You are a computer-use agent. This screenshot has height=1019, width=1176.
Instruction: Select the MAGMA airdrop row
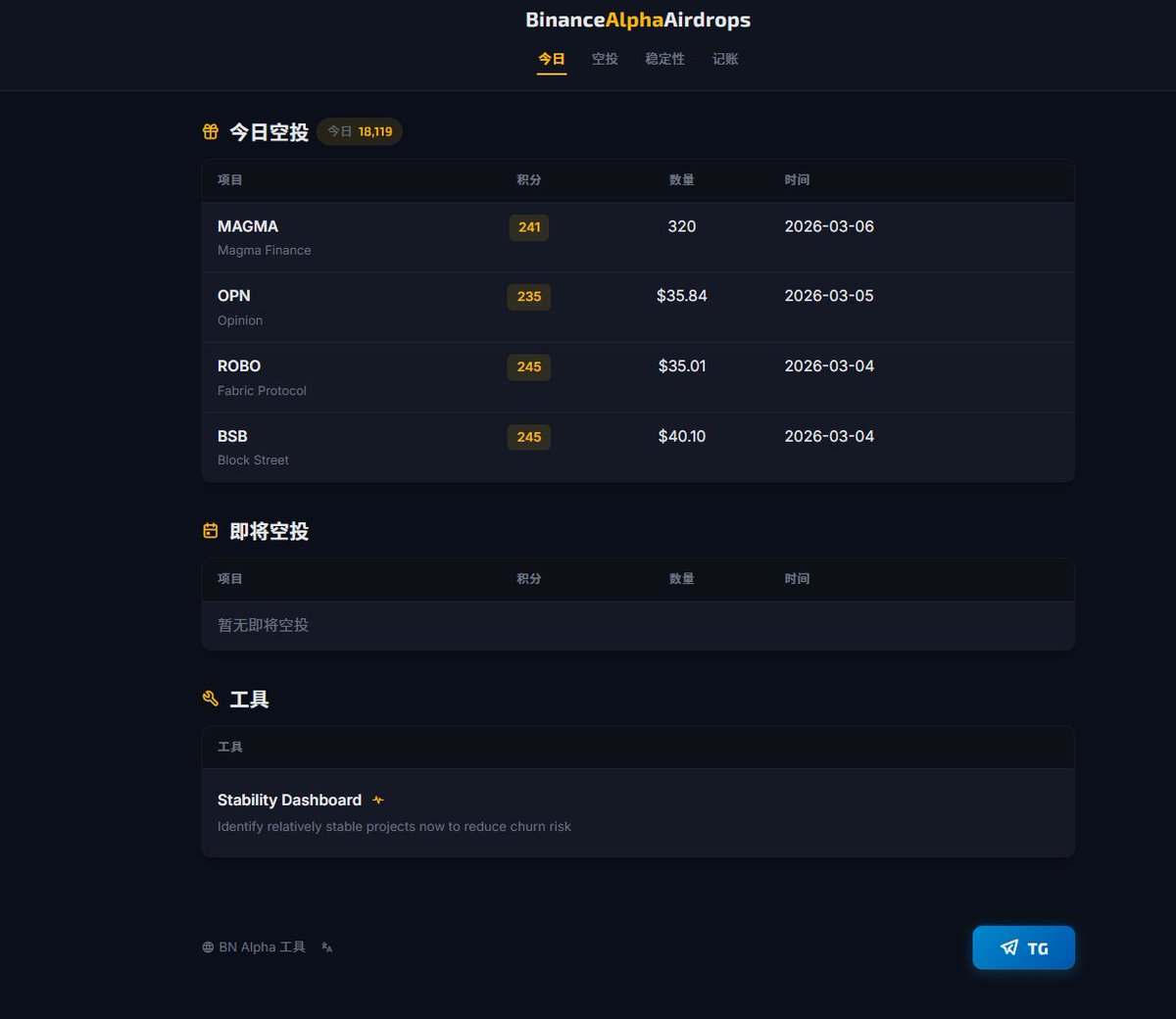point(637,237)
